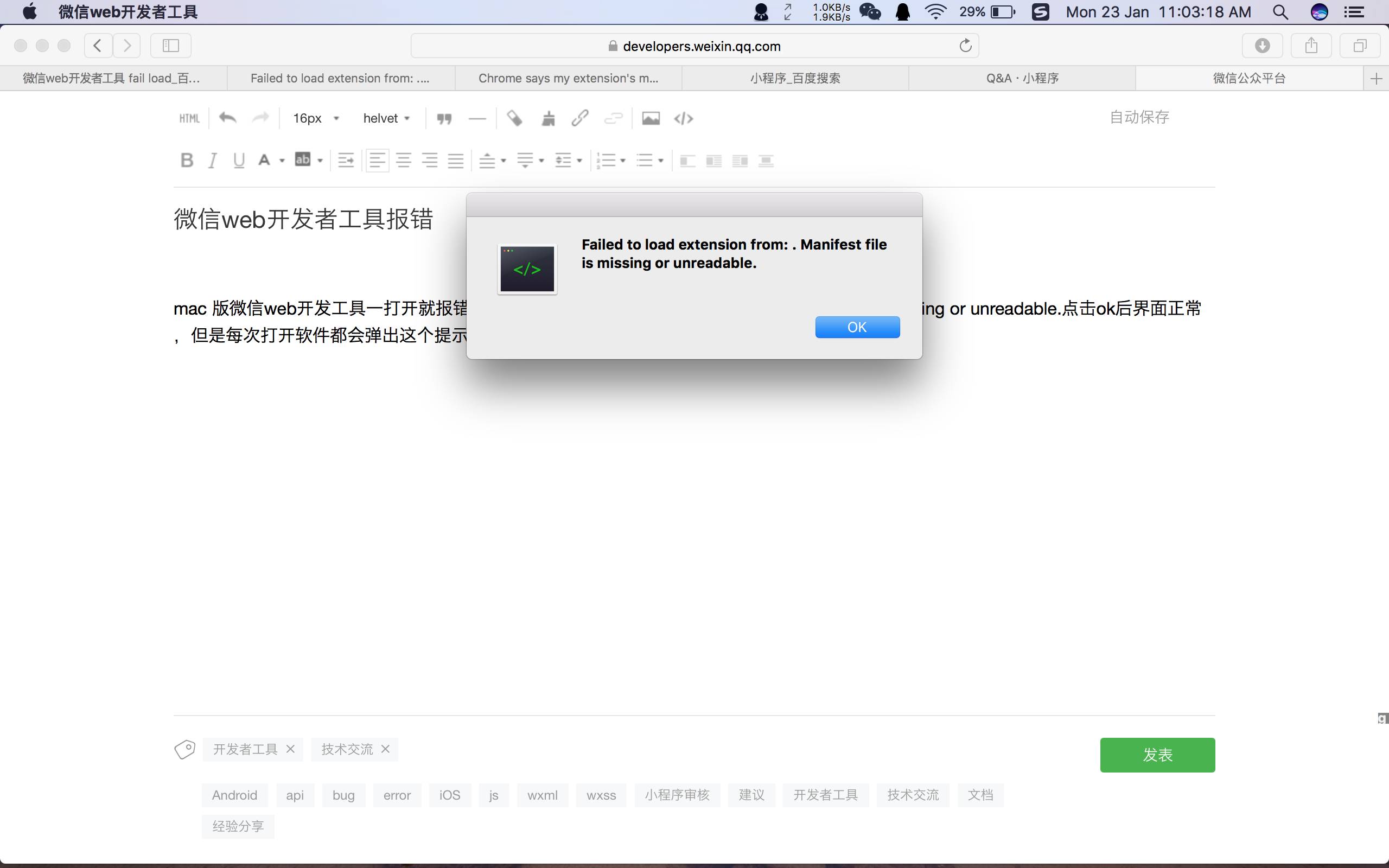
Task: Insert a hyperlink with the chain icon
Action: 579,118
